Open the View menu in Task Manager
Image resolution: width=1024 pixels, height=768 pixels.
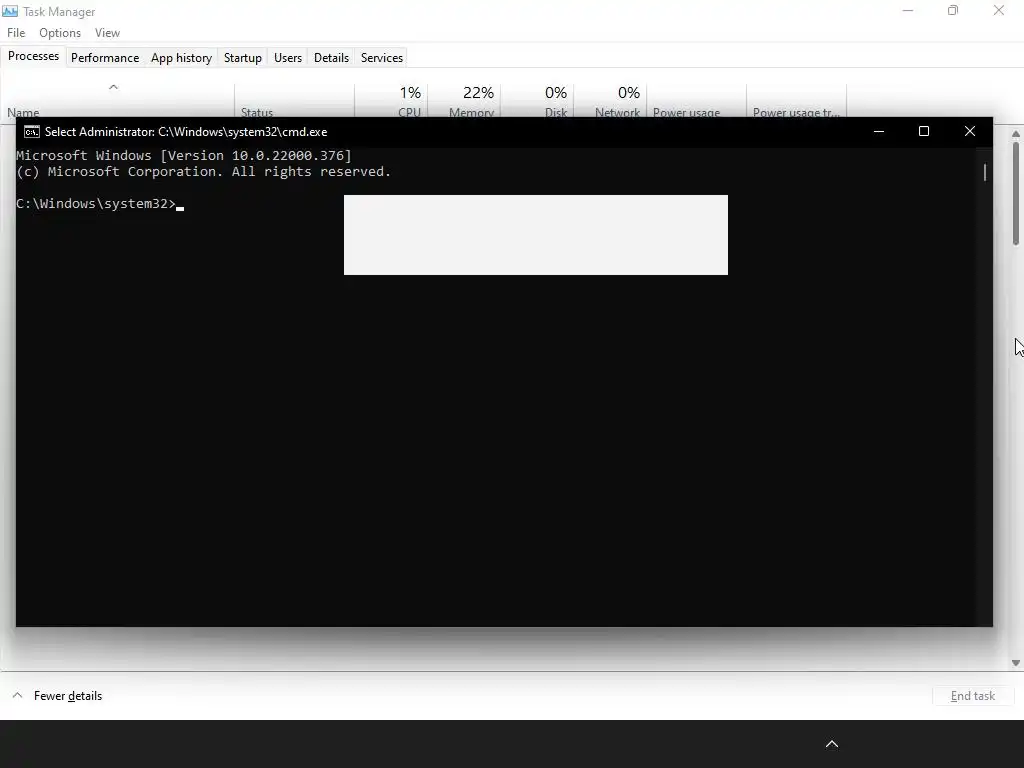point(107,33)
